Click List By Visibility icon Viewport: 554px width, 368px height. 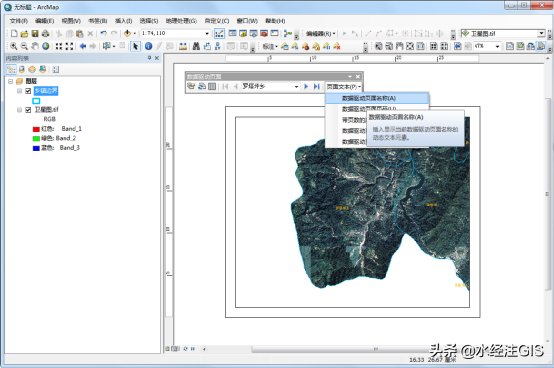(32, 70)
